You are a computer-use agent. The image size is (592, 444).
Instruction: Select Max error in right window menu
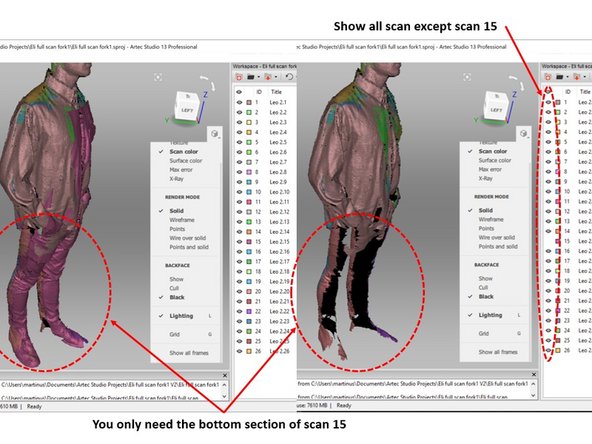point(490,170)
